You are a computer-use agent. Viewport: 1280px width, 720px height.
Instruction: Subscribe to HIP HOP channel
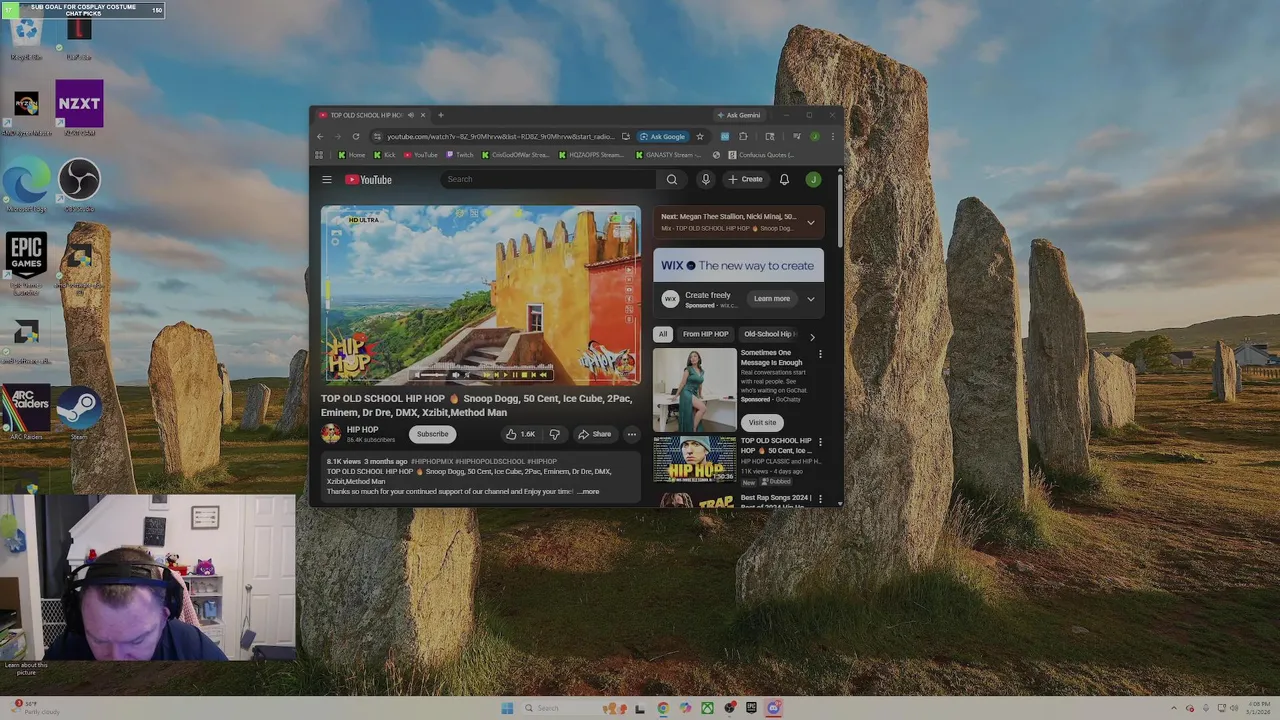tap(432, 434)
